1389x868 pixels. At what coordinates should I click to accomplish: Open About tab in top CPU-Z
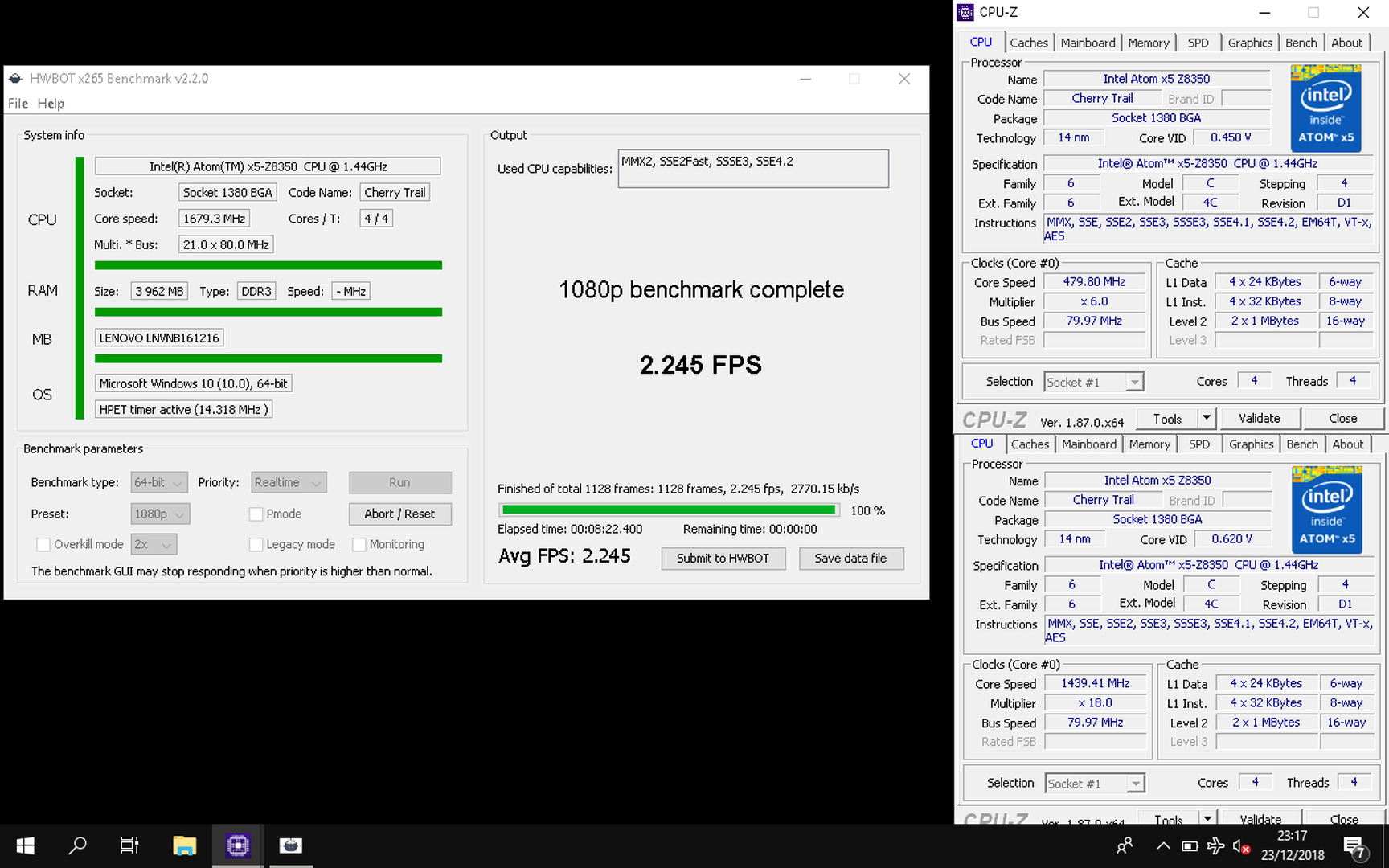tap(1346, 43)
